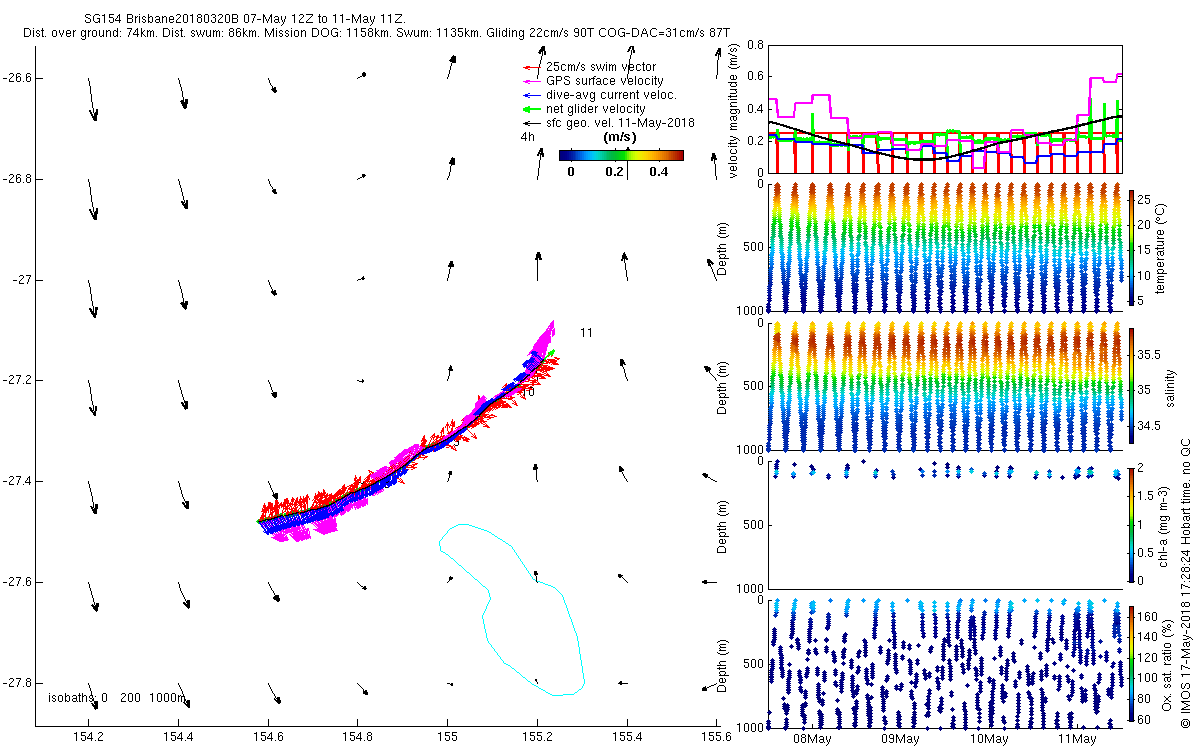1200x750 pixels.
Task: Click the oxygen saturation depth section plot
Action: 945,663
